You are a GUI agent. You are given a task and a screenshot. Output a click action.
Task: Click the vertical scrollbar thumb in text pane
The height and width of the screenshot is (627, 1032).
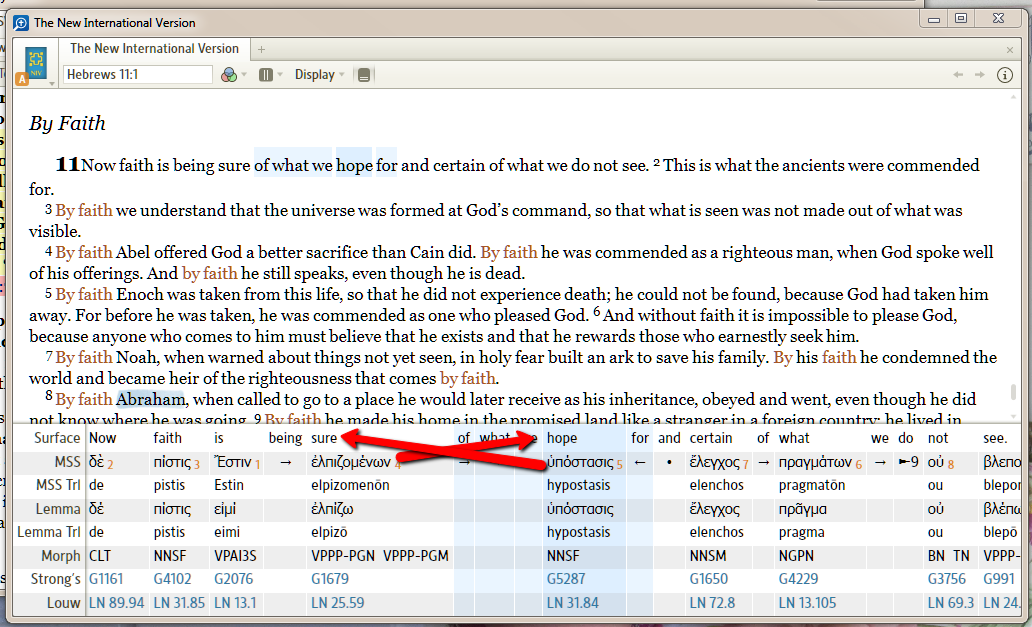click(1014, 391)
